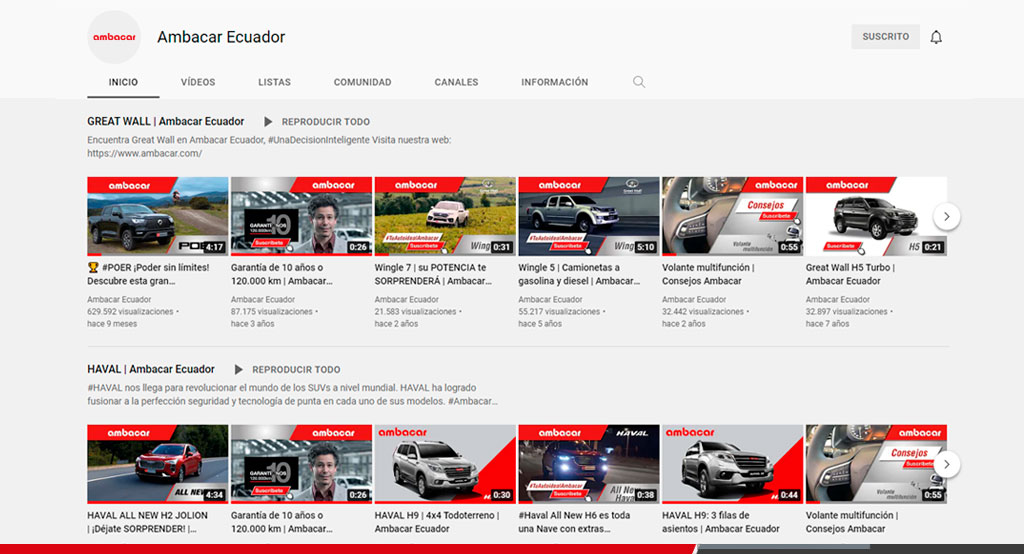This screenshot has width=1024, height=554.
Task: Open the CANALES tab
Action: [x=456, y=82]
